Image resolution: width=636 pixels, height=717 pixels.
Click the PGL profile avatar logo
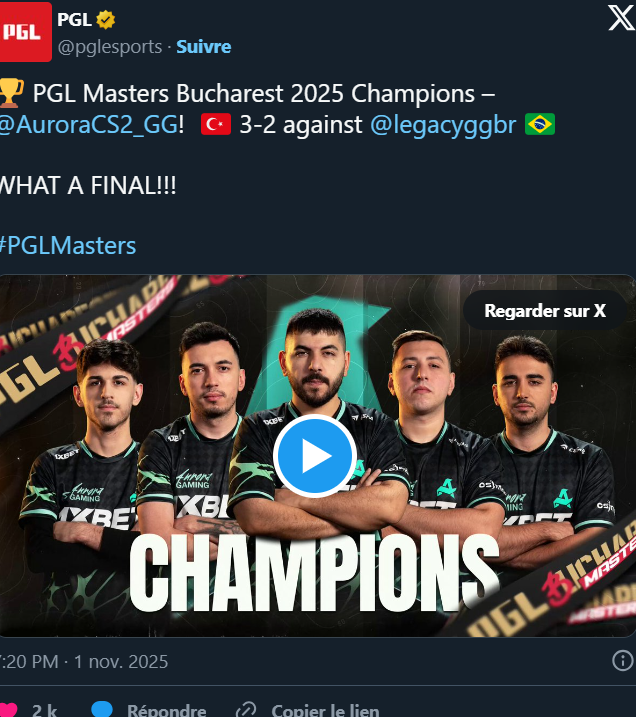click(26, 32)
